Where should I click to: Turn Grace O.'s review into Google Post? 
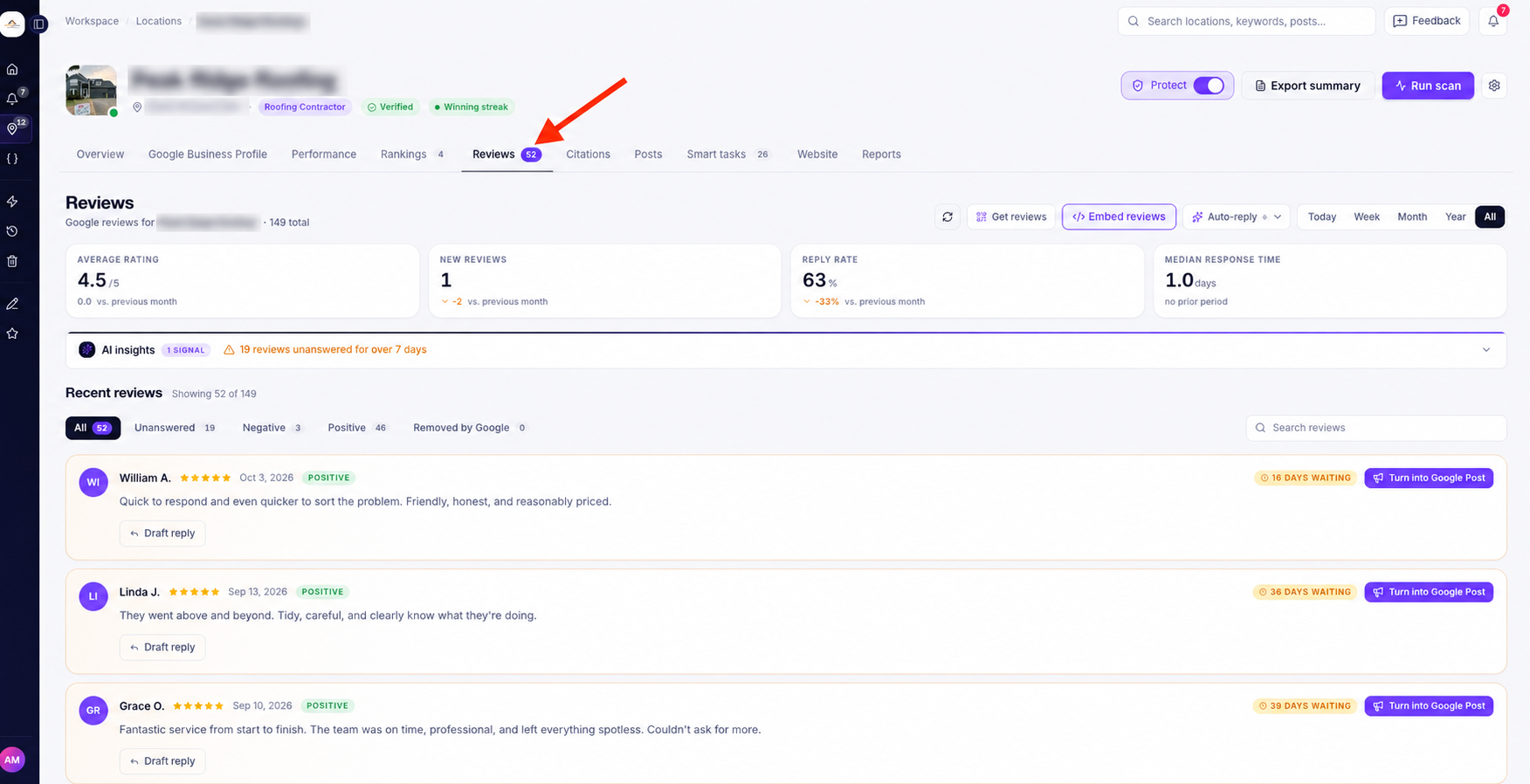click(1429, 705)
